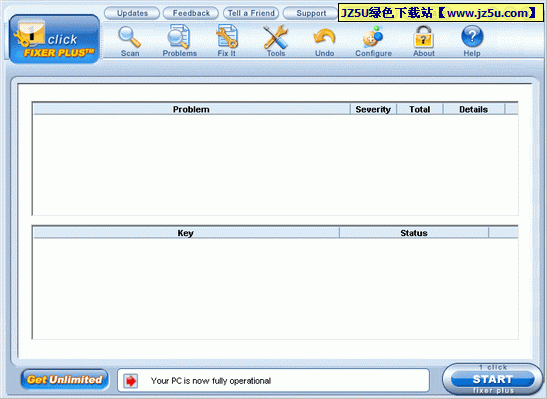Image resolution: width=547 pixels, height=399 pixels.
Task: Click the 'Your PC is now fully operational' message
Action: [x=211, y=381]
